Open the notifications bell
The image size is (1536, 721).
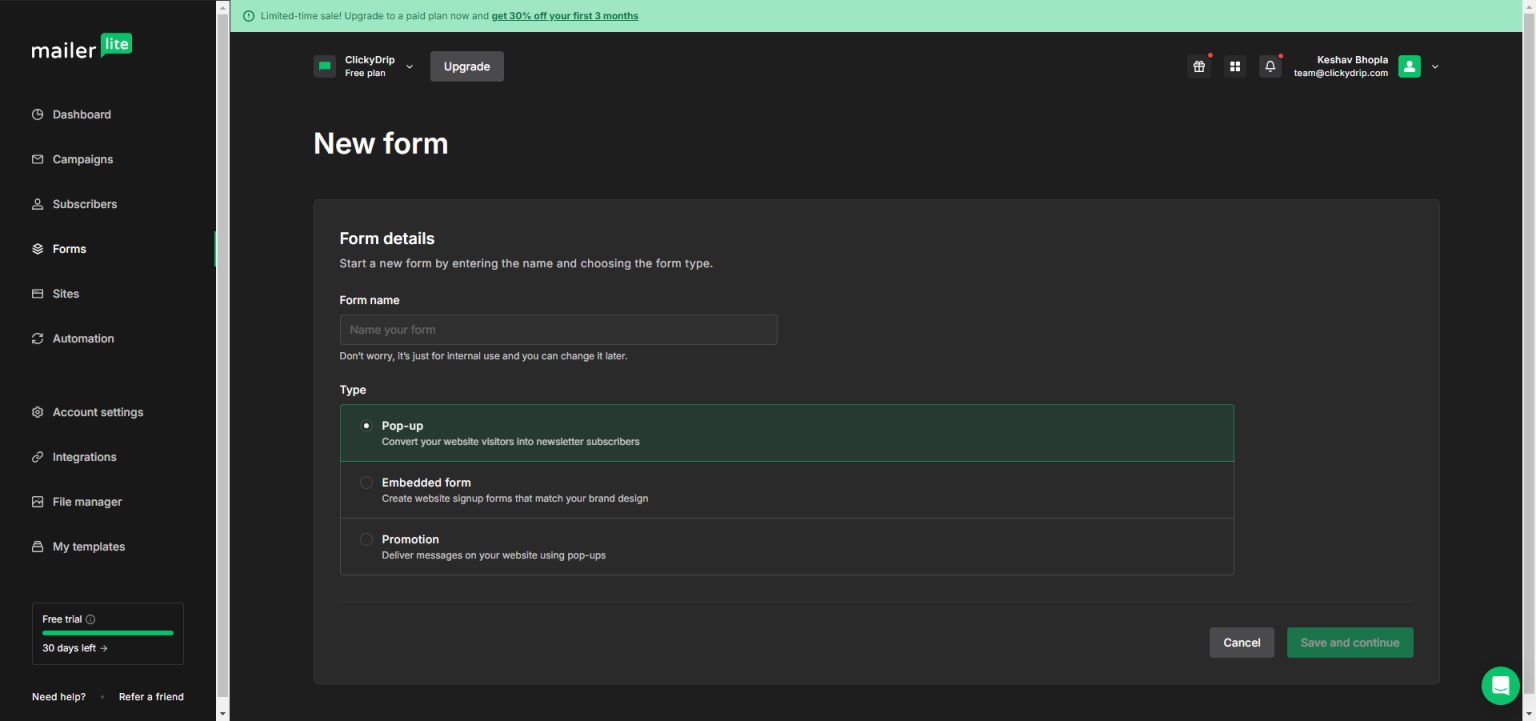pos(1270,67)
